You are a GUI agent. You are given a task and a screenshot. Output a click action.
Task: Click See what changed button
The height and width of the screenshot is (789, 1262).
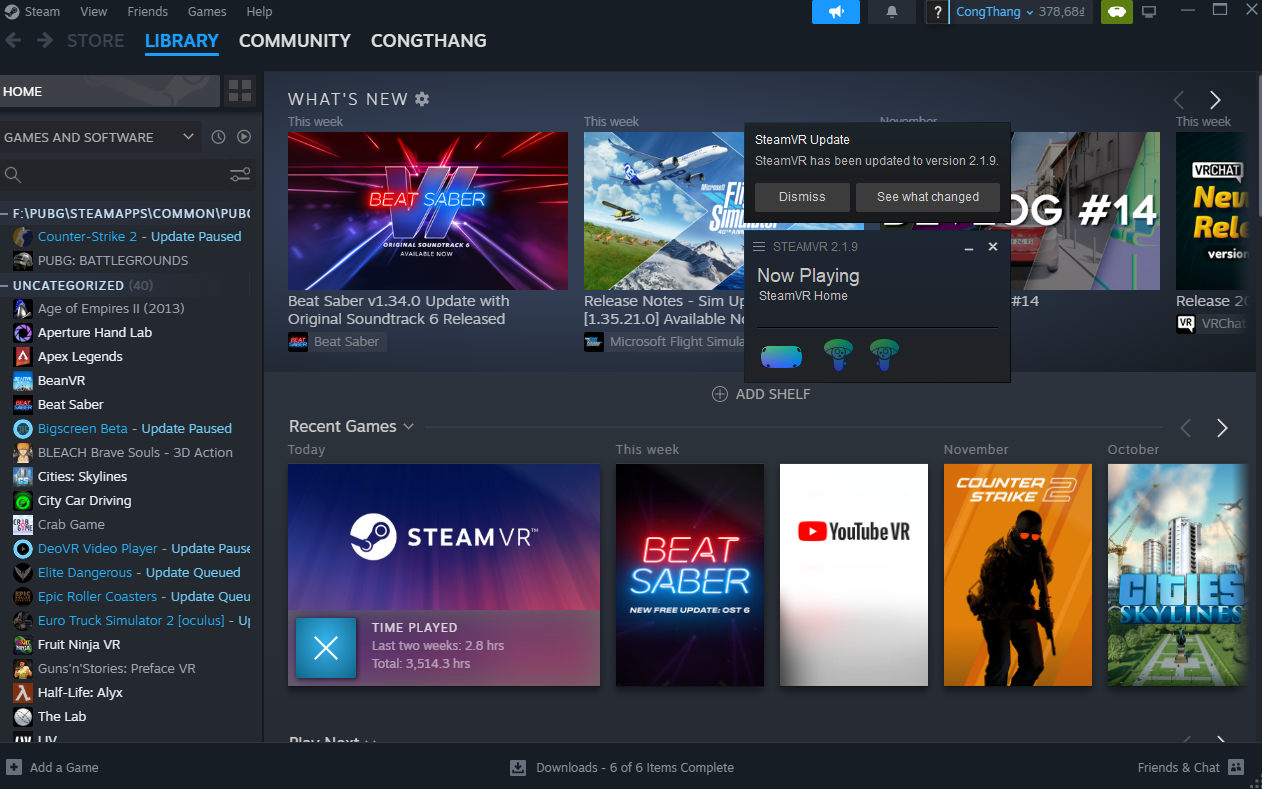(928, 197)
